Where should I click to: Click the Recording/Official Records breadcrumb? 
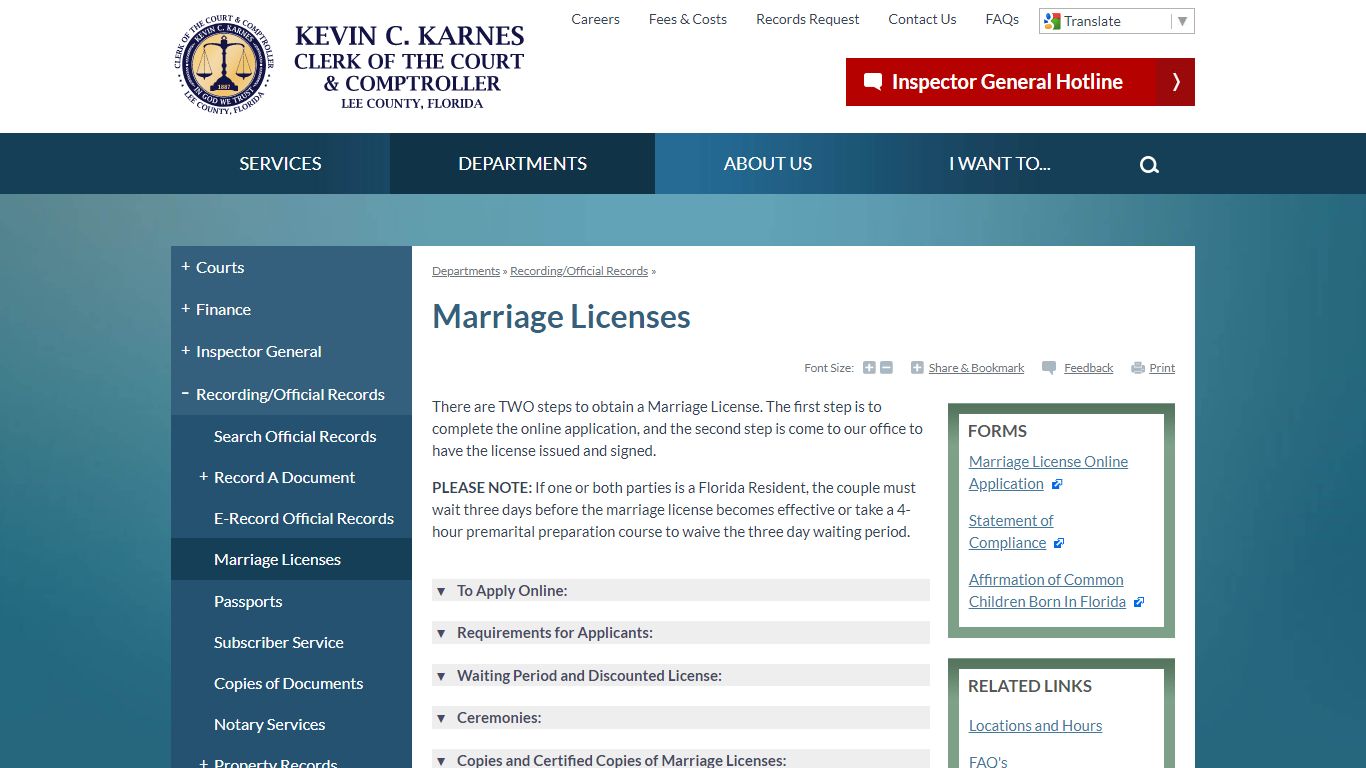click(x=579, y=271)
